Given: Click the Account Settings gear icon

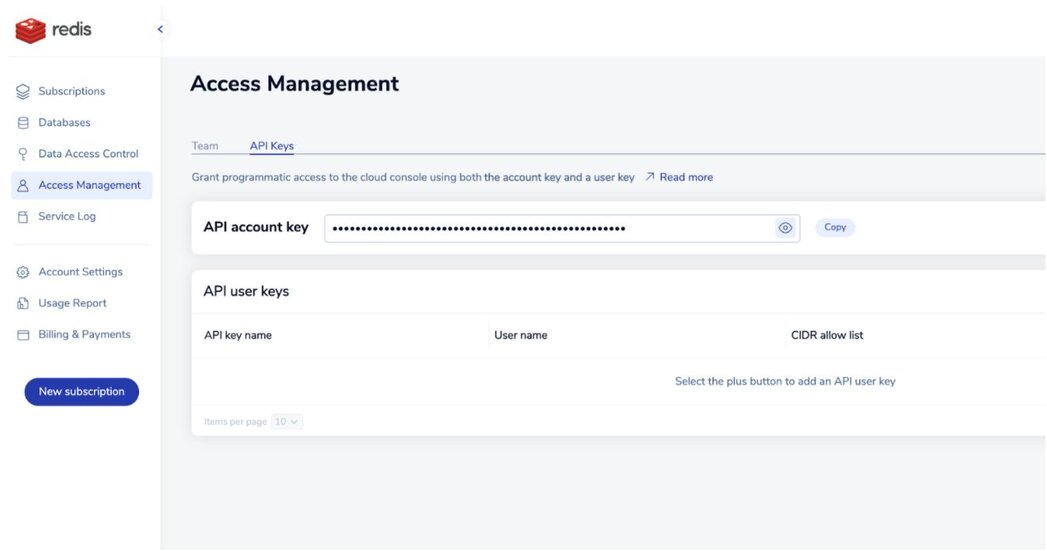Looking at the screenshot, I should (x=23, y=272).
